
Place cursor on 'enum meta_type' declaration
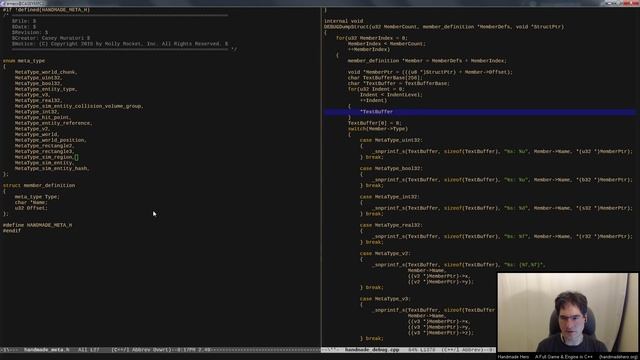click(x=24, y=61)
